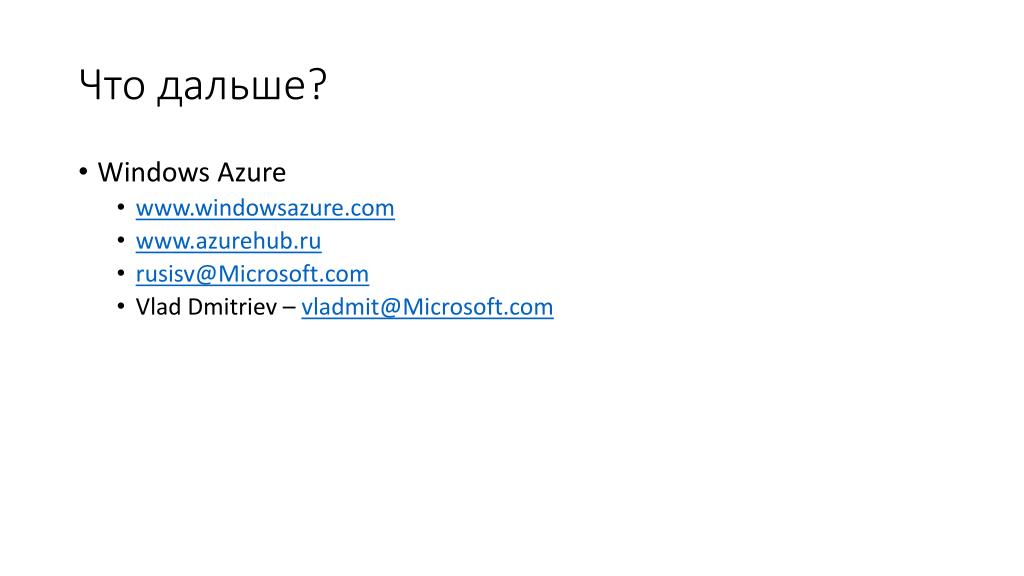Image resolution: width=1024 pixels, height=576 pixels.
Task: Click the bullet before rusisv@Microsoft.com
Action: pyautogui.click(x=121, y=273)
